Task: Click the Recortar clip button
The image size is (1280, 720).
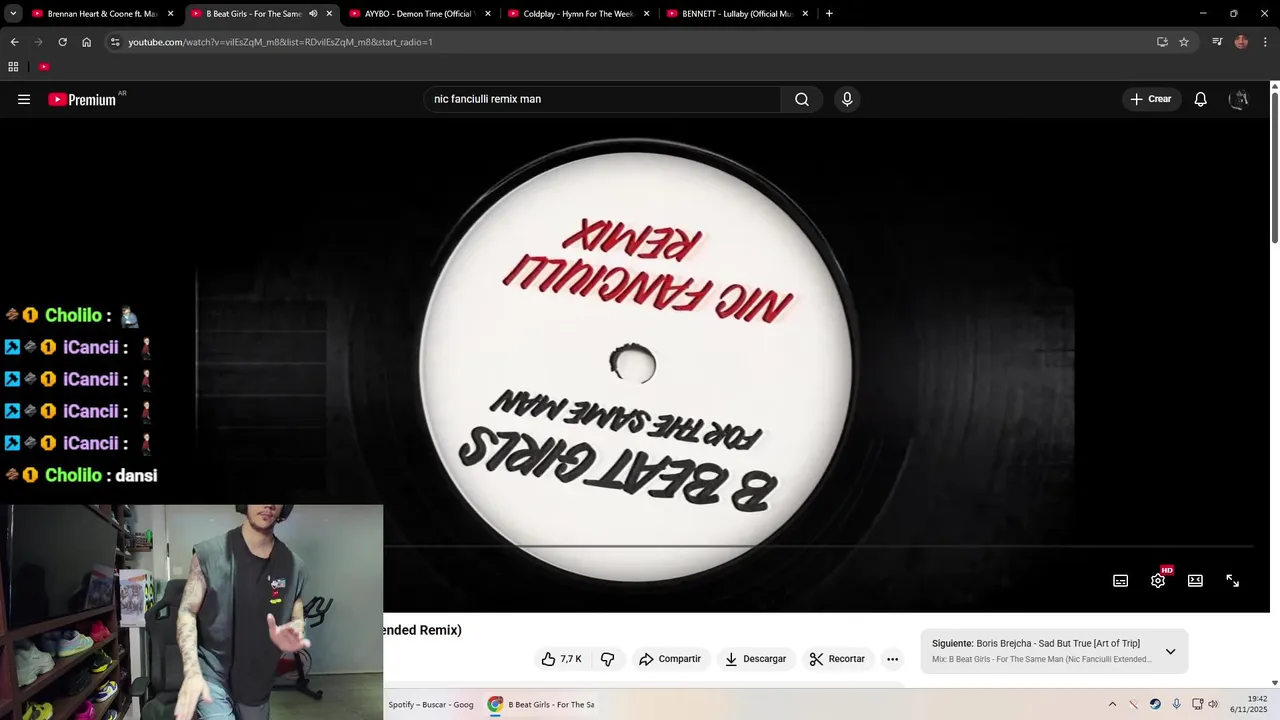Action: click(837, 659)
